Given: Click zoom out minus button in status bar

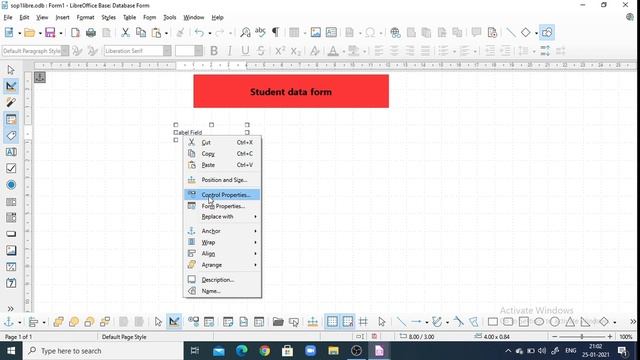Looking at the screenshot, I should 555,337.
